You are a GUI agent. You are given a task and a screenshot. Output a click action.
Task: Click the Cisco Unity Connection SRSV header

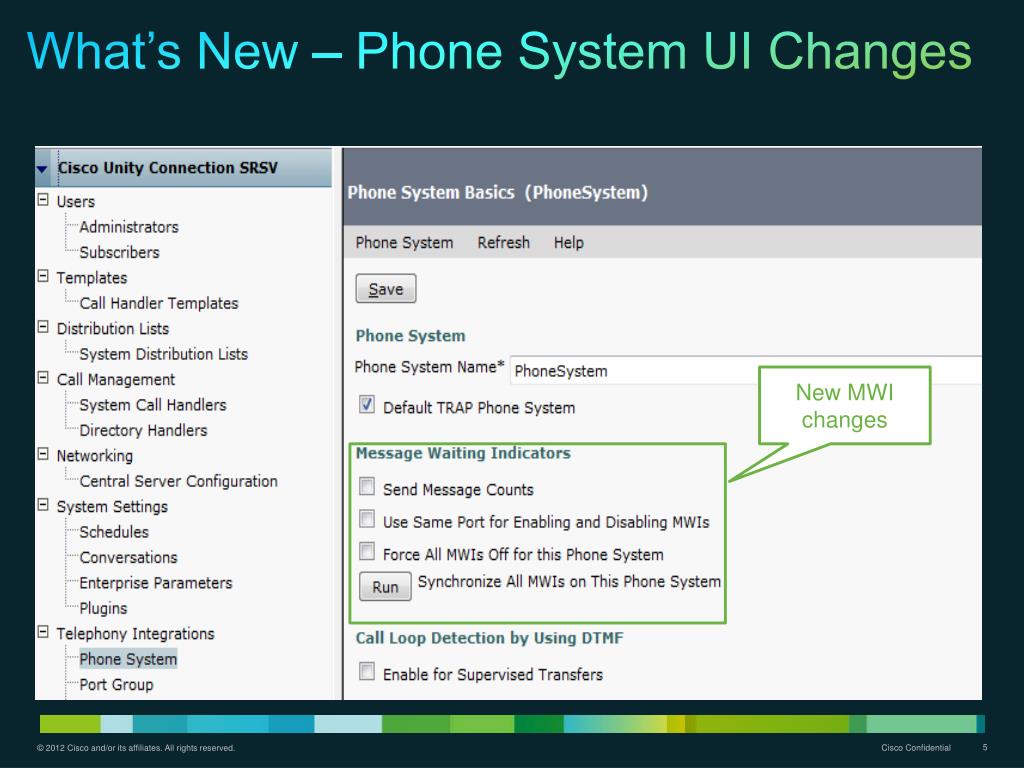coord(168,168)
